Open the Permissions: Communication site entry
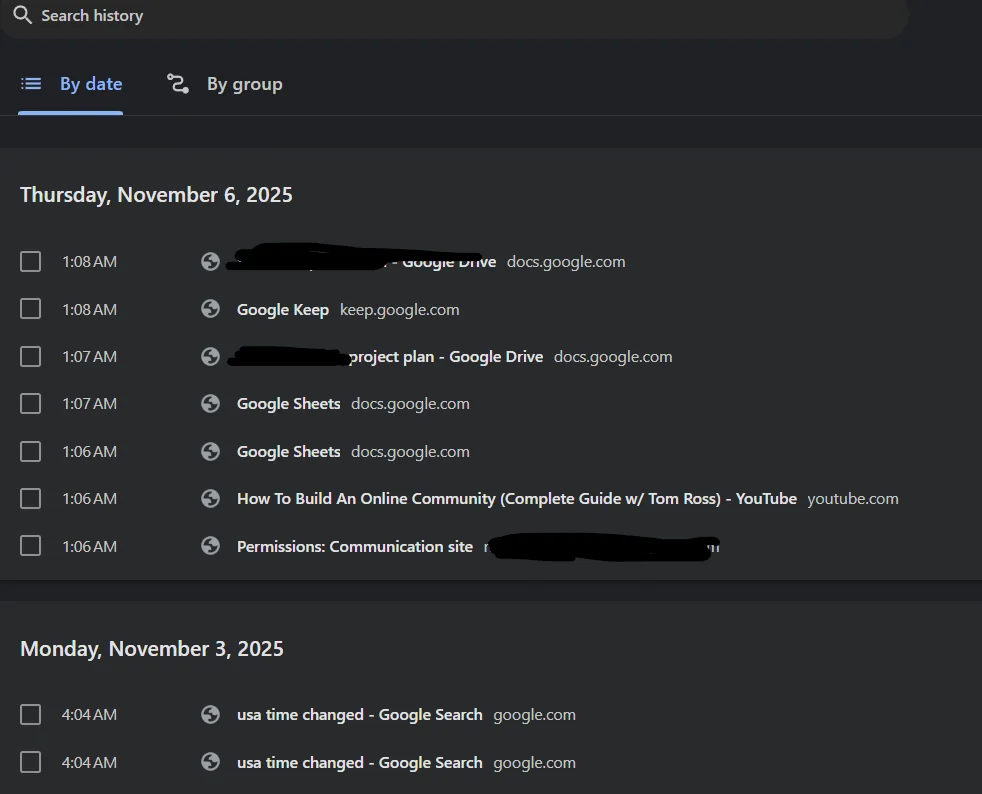 click(x=354, y=546)
